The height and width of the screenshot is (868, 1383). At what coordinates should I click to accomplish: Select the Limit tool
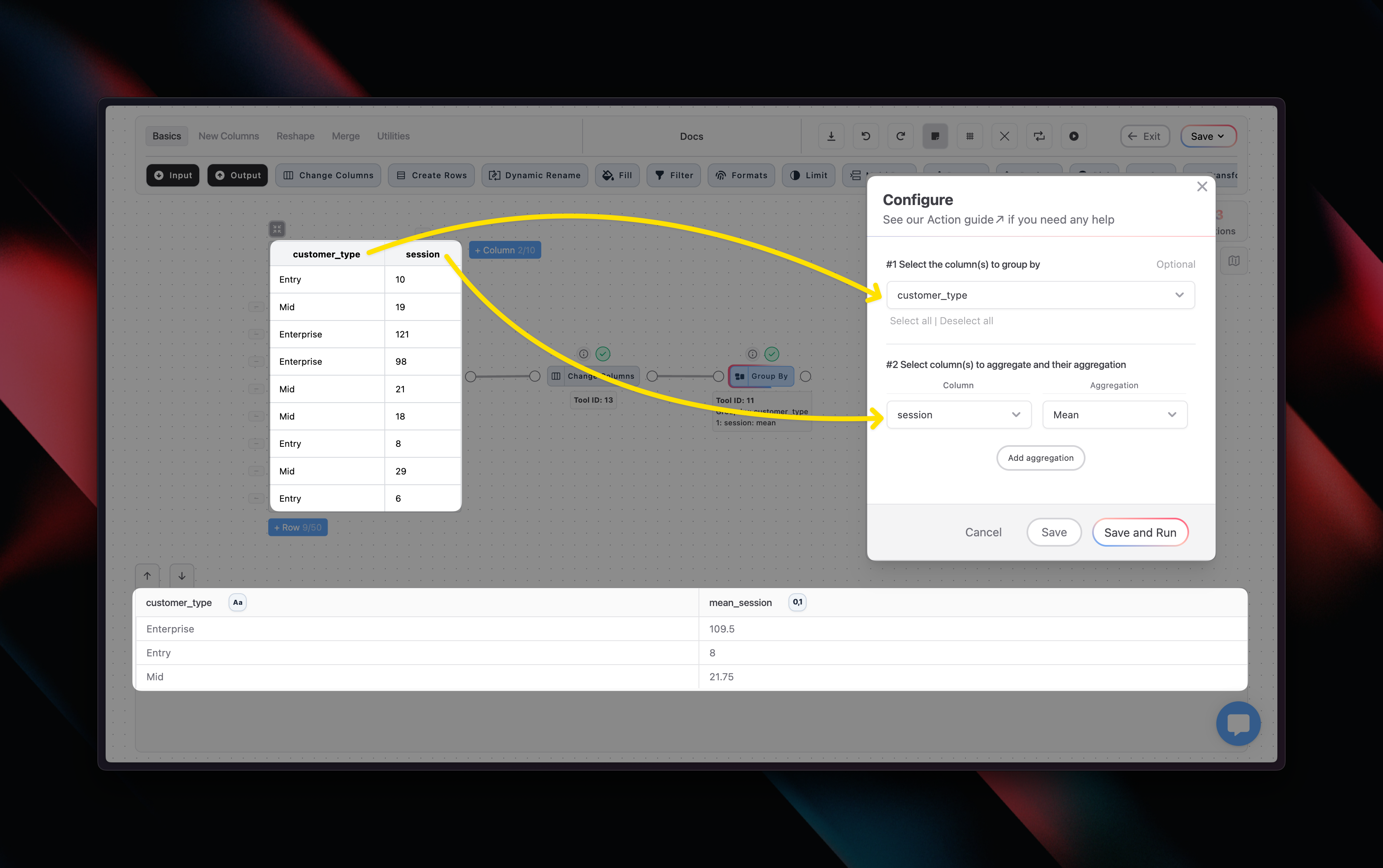808,175
